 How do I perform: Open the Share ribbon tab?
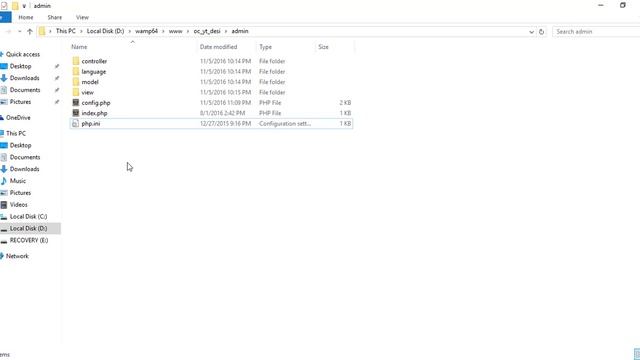pyautogui.click(x=55, y=18)
